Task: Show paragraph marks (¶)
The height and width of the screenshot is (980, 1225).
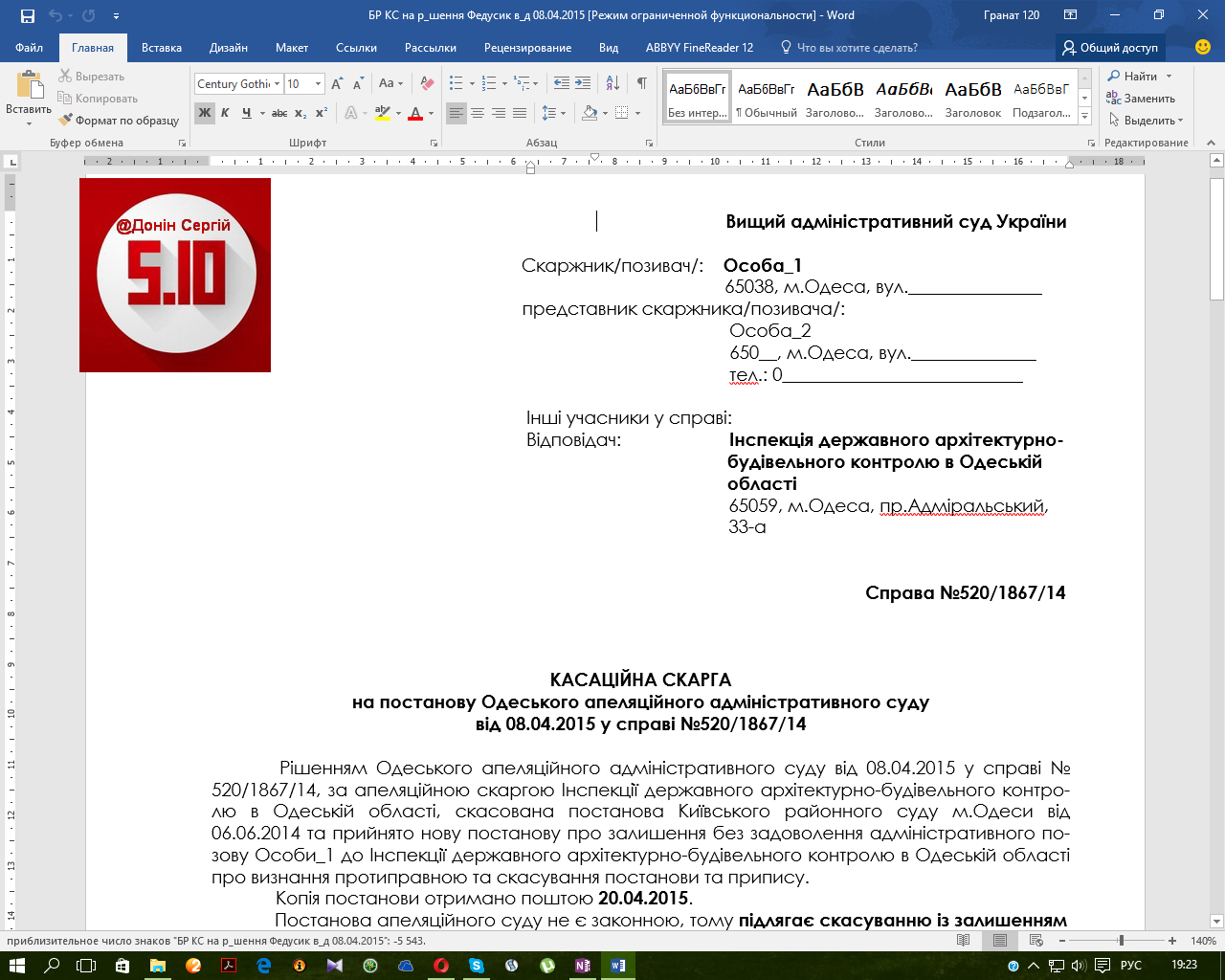Action: tap(641, 84)
